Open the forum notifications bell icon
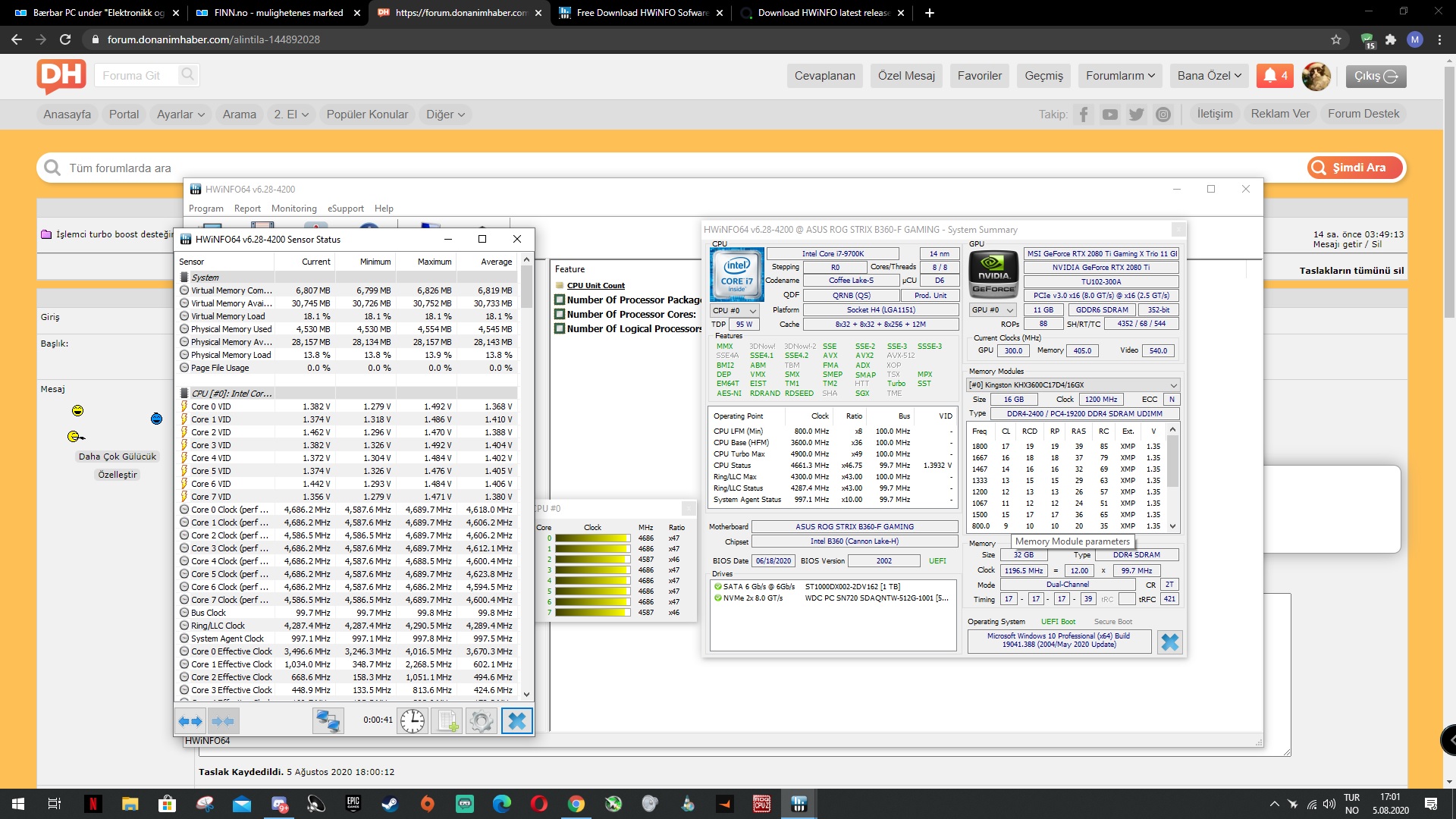 [x=1275, y=76]
